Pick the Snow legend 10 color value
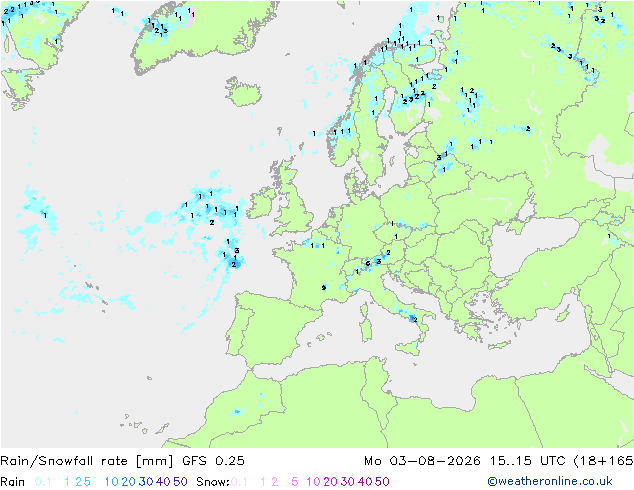Image resolution: width=634 pixels, height=490 pixels. click(x=313, y=482)
